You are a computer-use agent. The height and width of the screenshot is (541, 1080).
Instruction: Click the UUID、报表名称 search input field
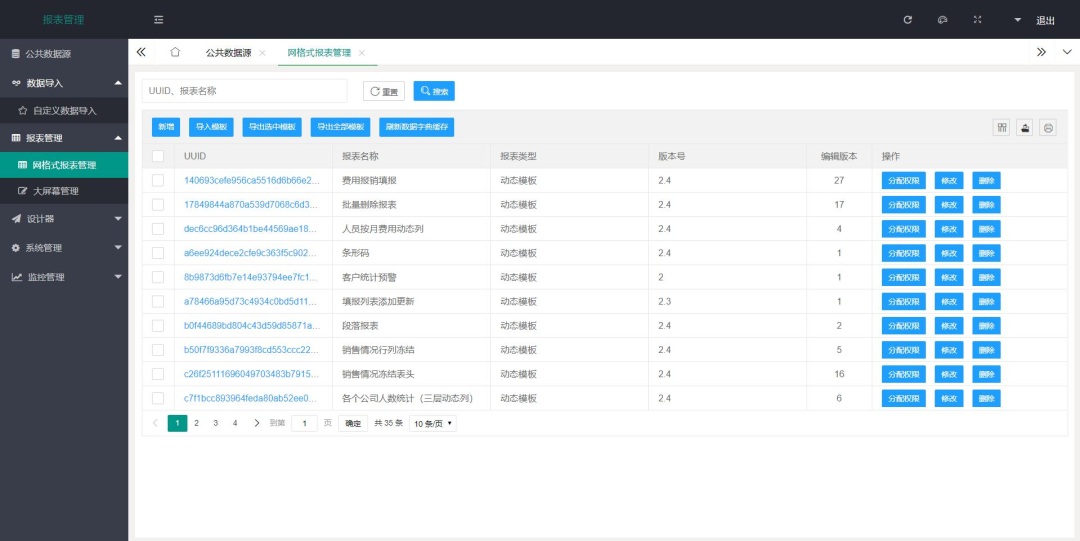pyautogui.click(x=244, y=91)
